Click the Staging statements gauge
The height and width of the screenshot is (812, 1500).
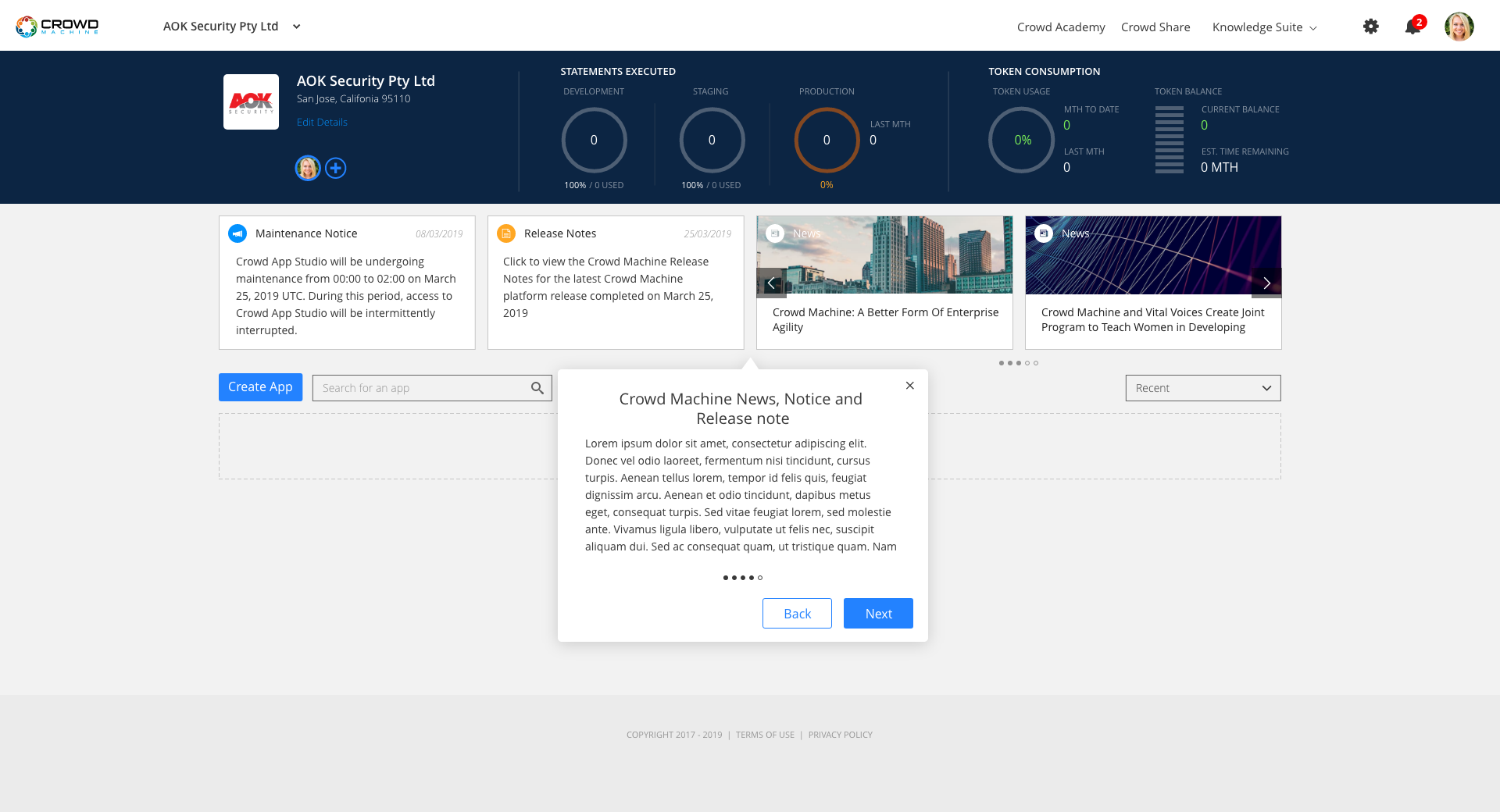click(x=712, y=140)
